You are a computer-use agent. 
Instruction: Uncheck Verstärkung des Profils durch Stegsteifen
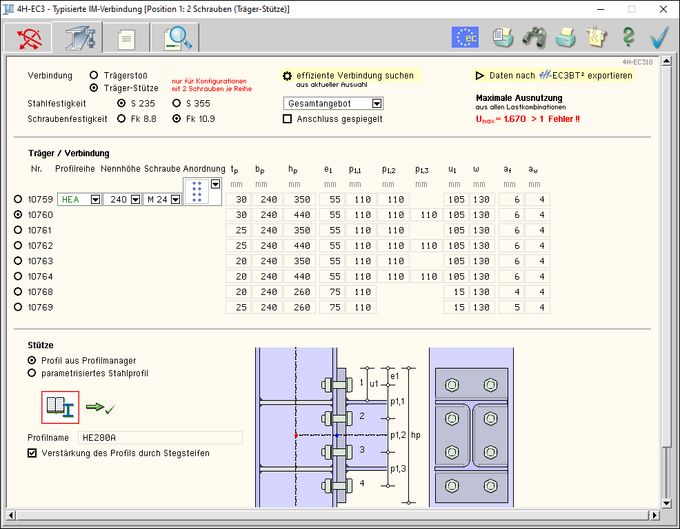[x=33, y=453]
